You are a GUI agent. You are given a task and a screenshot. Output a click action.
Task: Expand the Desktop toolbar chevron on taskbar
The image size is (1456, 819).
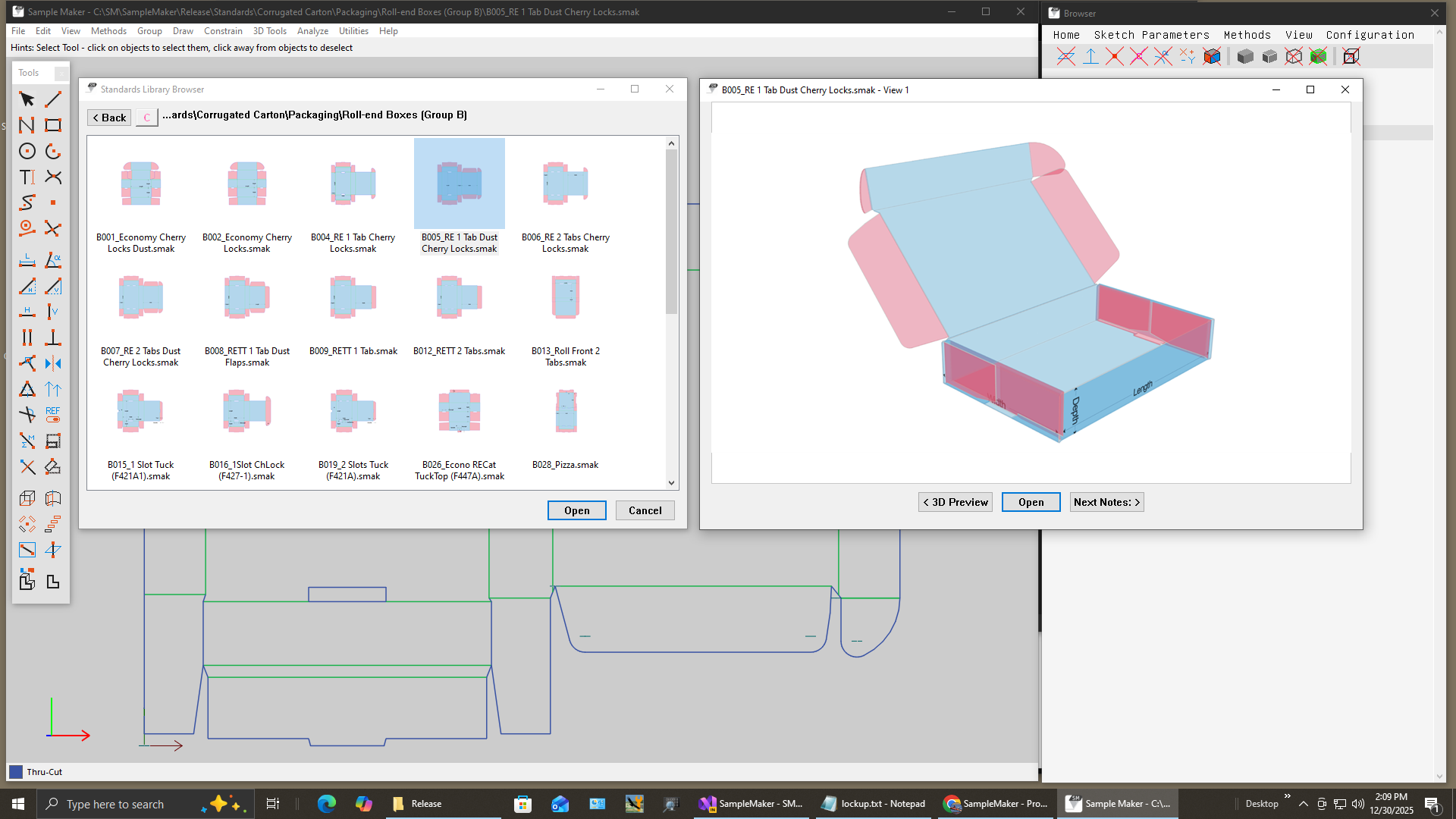point(1287,796)
